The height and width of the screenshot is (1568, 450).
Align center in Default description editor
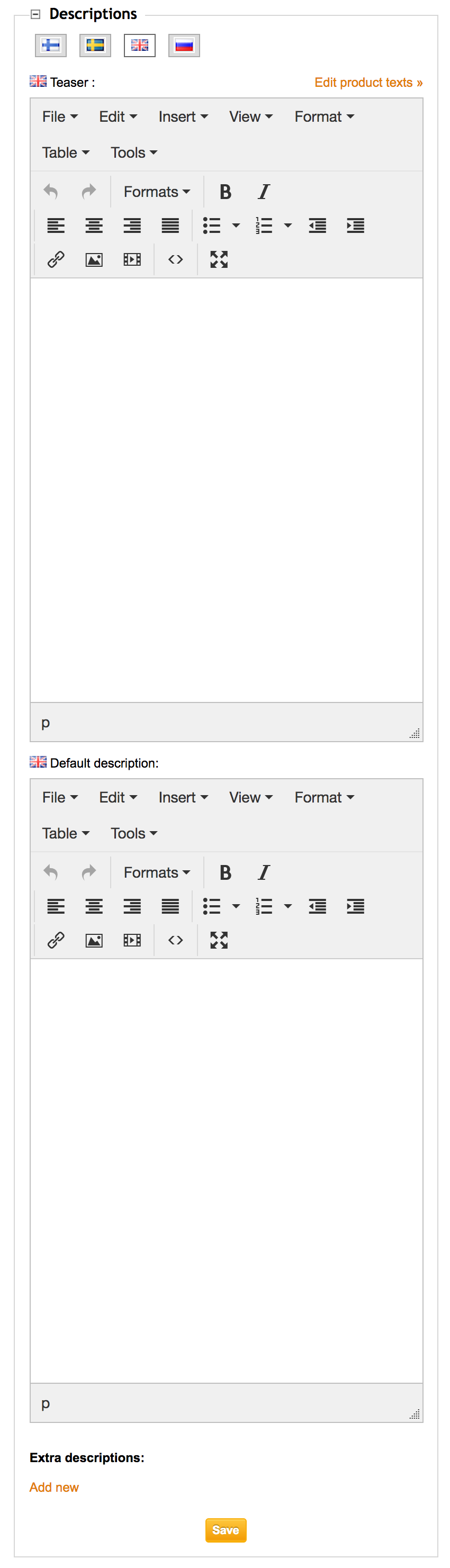tap(94, 906)
